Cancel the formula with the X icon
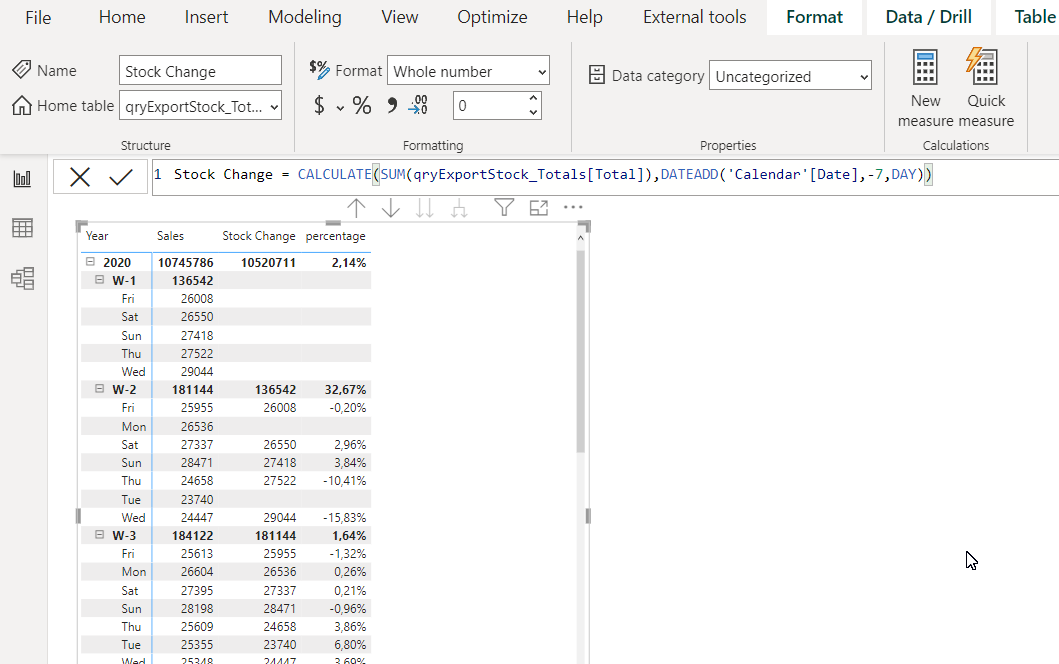 (x=80, y=177)
